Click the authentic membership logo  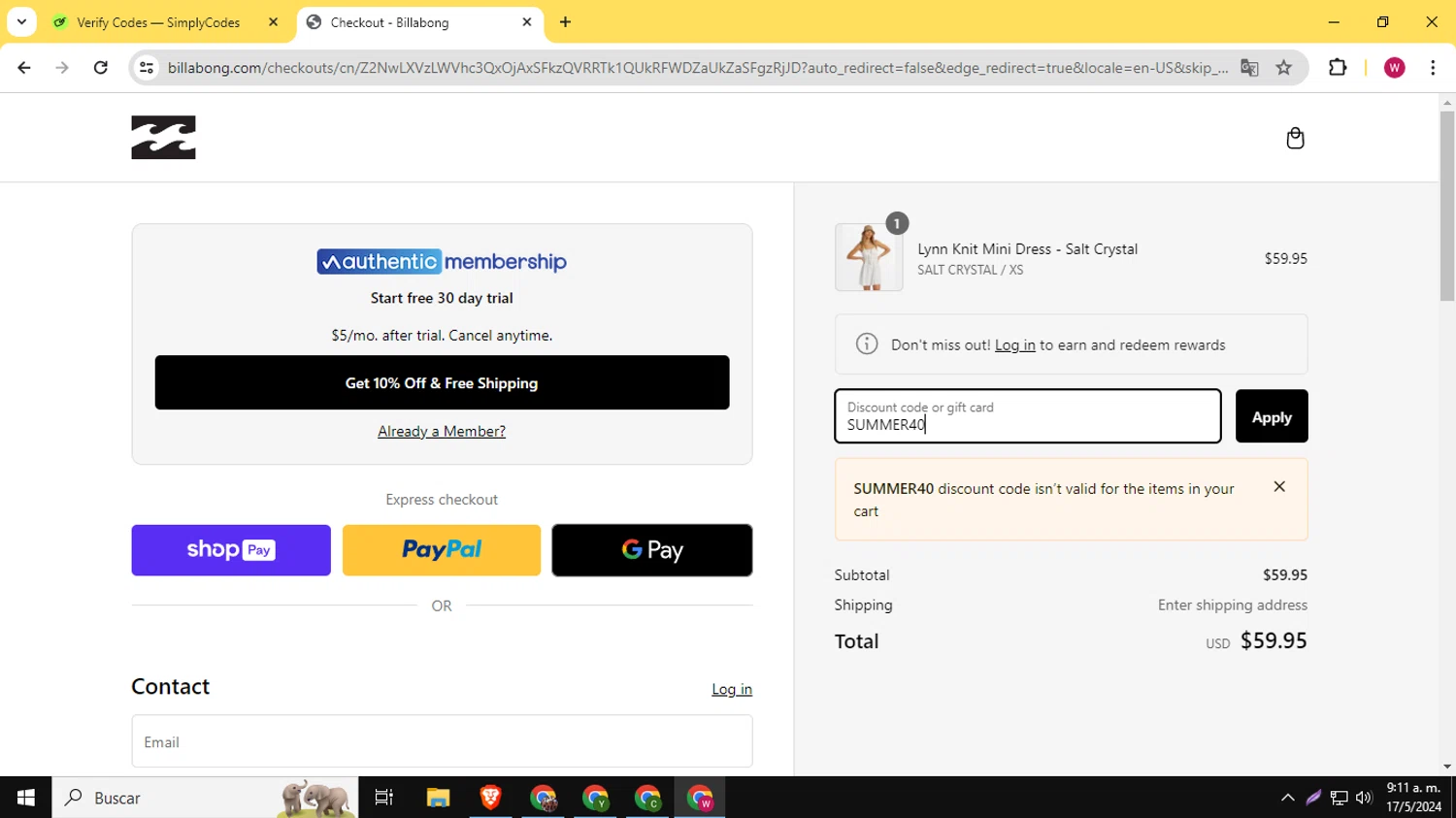442,262
